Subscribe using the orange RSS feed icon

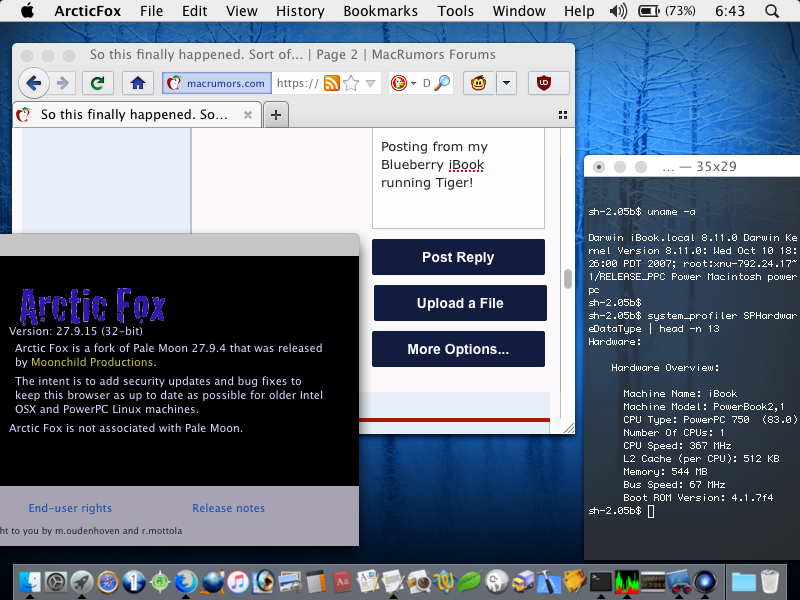332,83
